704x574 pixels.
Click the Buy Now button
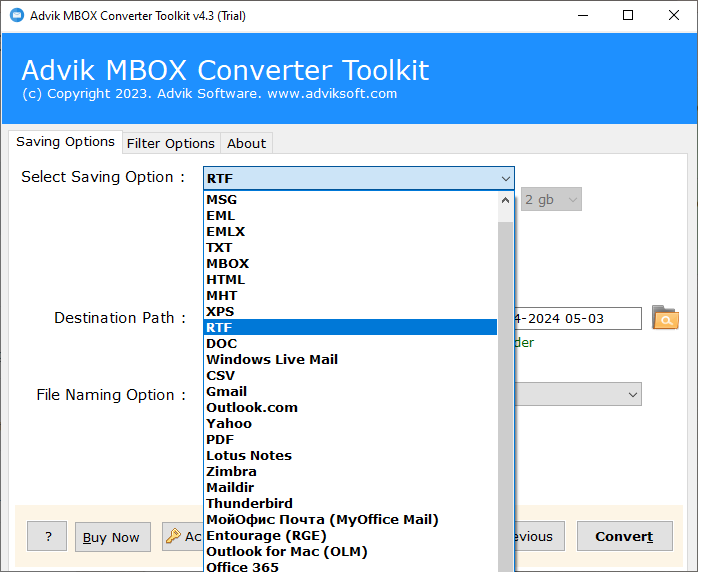tap(112, 537)
